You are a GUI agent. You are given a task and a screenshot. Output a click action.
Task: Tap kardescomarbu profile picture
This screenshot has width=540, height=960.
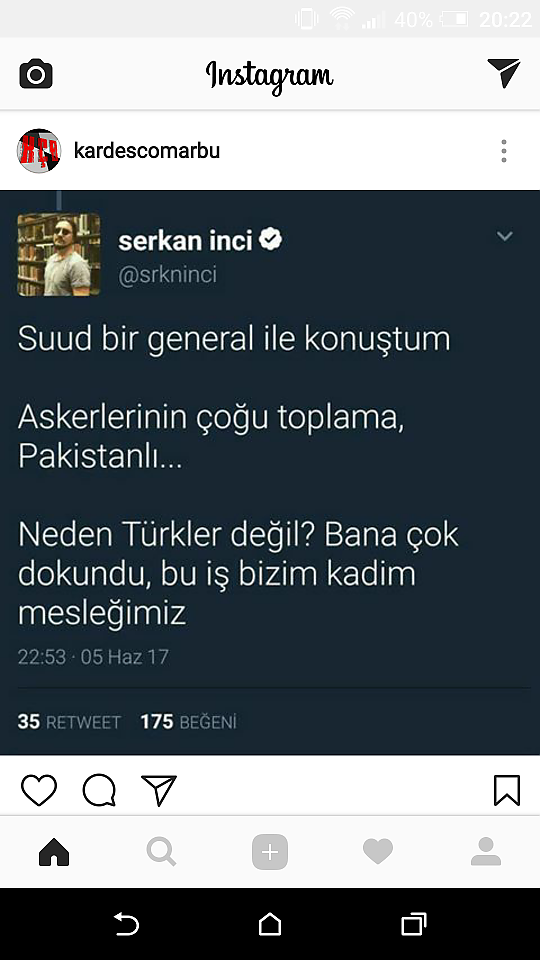pos(39,151)
